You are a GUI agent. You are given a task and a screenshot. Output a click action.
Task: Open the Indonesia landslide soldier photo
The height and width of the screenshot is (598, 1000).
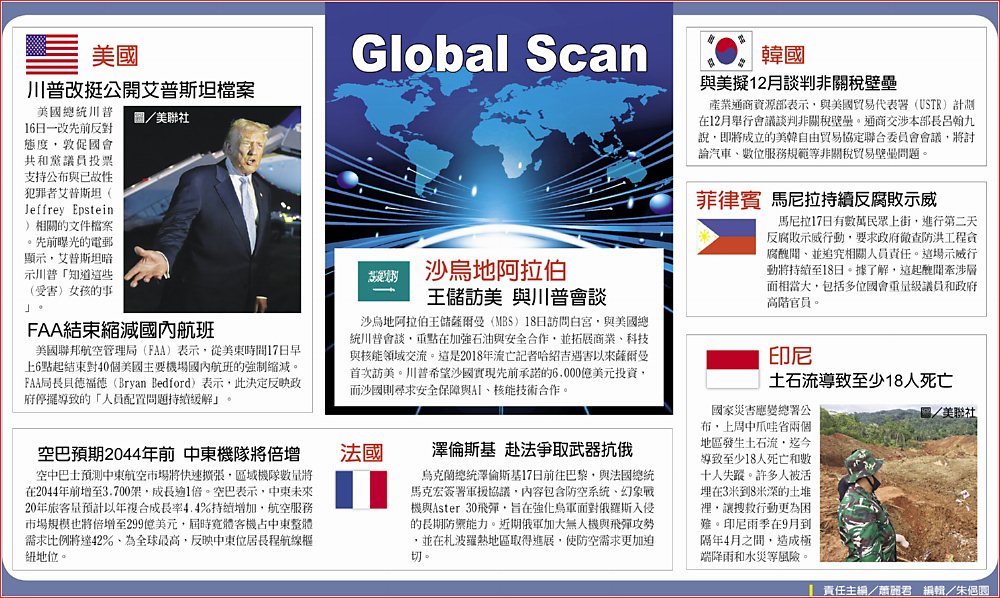898,482
